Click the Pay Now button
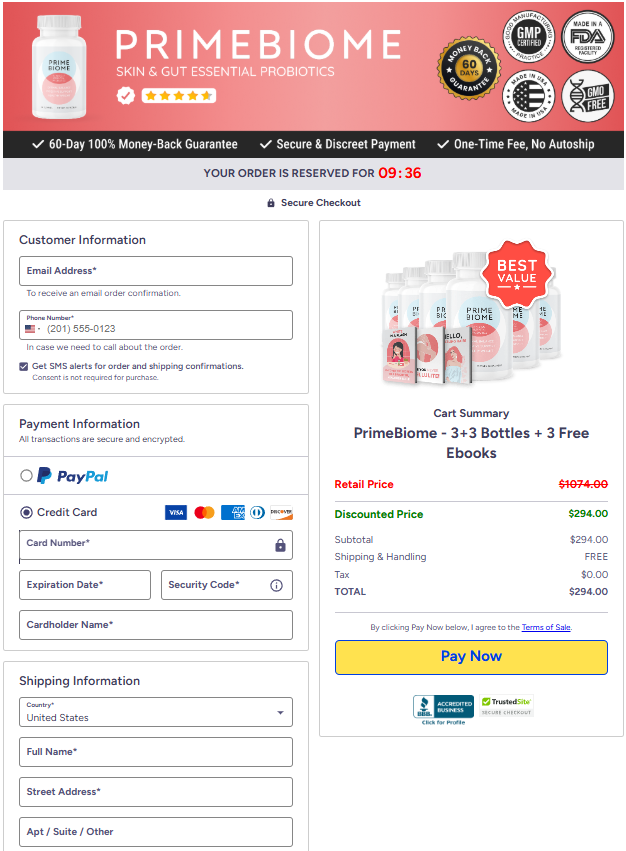 [471, 657]
